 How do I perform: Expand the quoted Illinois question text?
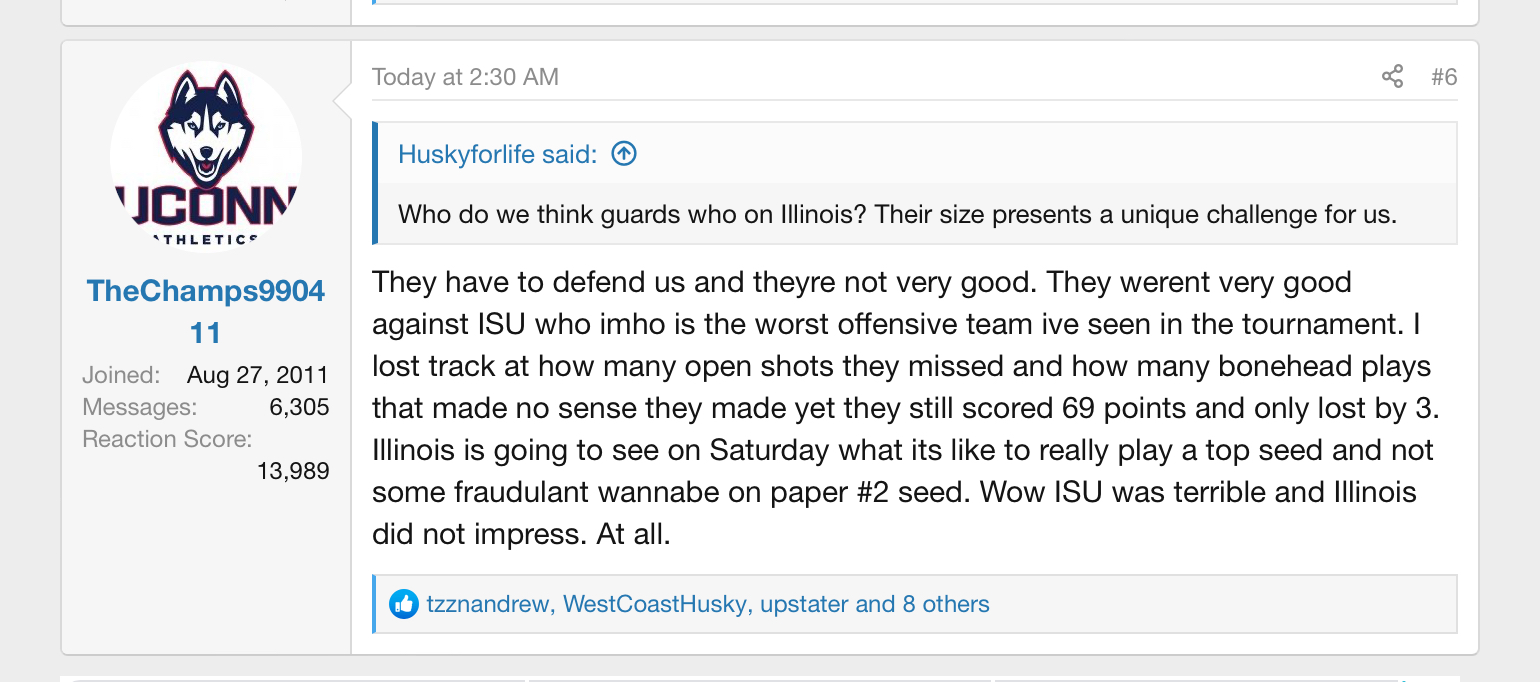(x=897, y=214)
